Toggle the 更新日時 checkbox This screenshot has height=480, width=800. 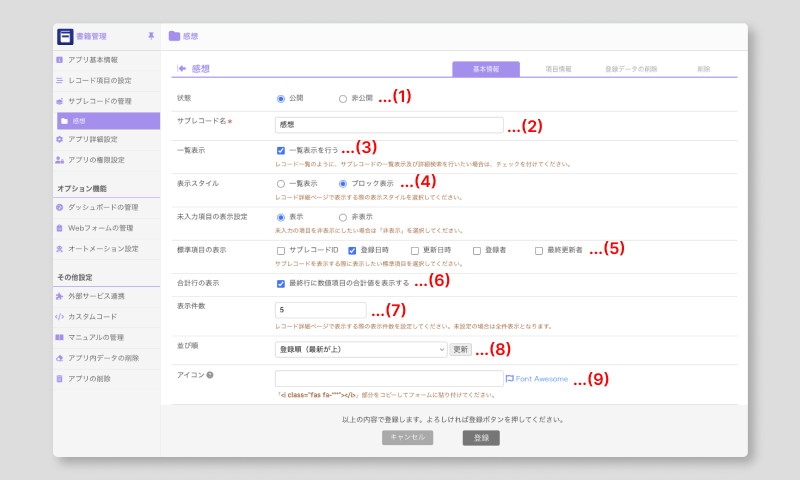pos(415,250)
